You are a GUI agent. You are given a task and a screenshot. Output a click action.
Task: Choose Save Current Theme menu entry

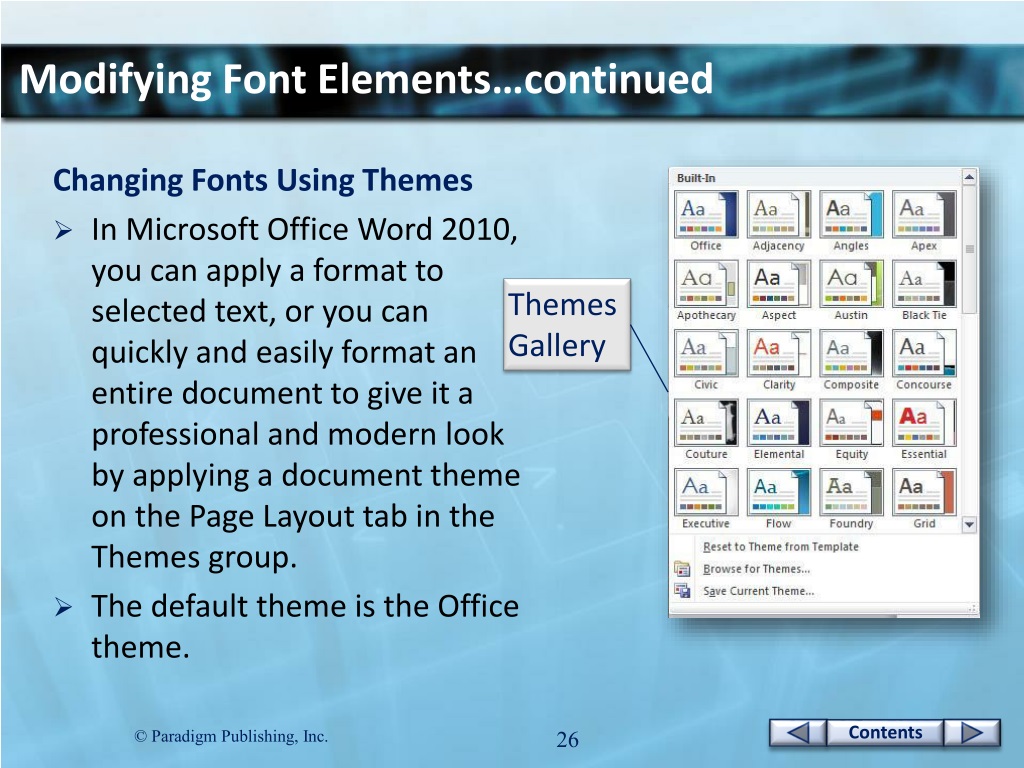coord(758,591)
